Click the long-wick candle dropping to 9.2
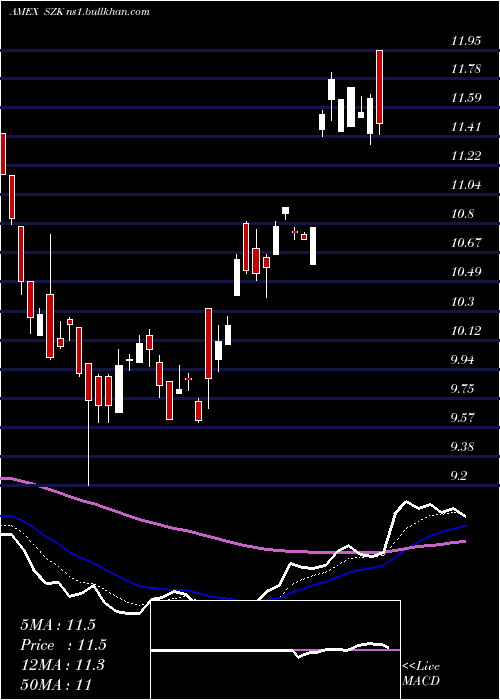This screenshot has width=500, height=700. [88, 424]
